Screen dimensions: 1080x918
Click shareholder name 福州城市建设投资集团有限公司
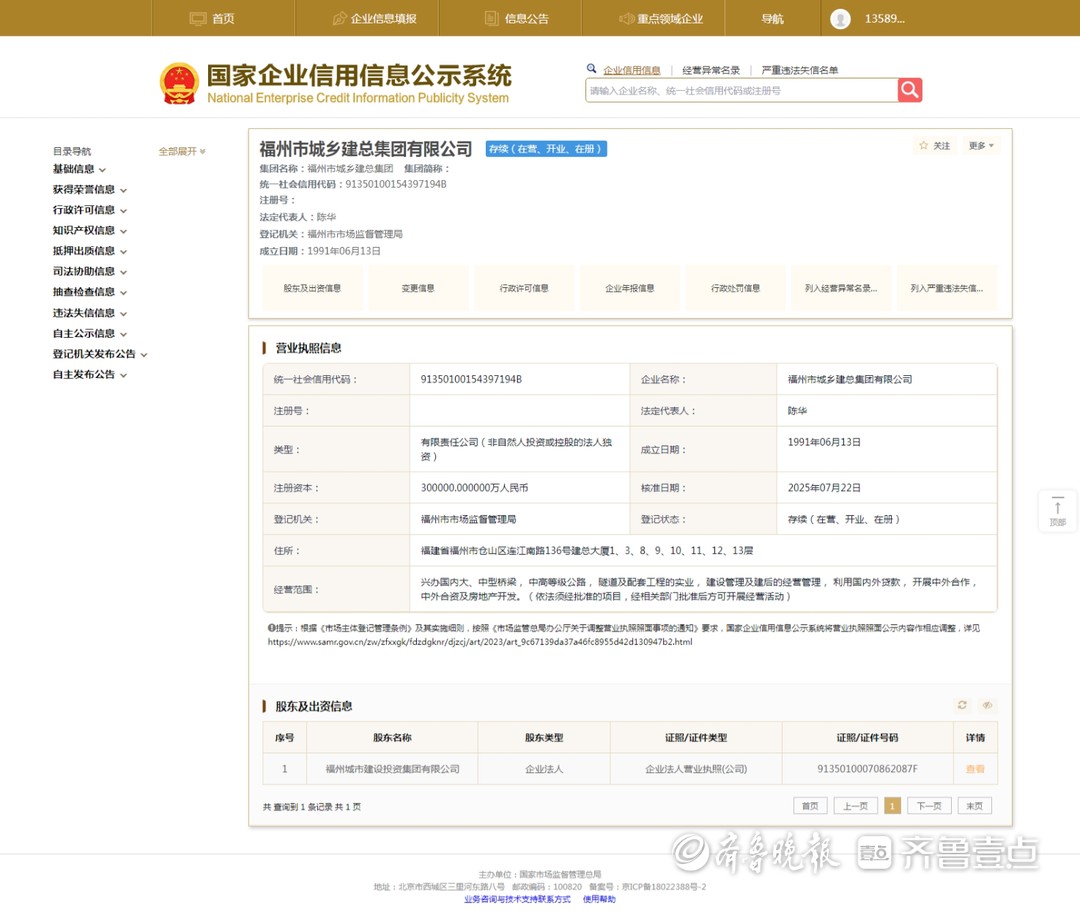click(x=393, y=769)
